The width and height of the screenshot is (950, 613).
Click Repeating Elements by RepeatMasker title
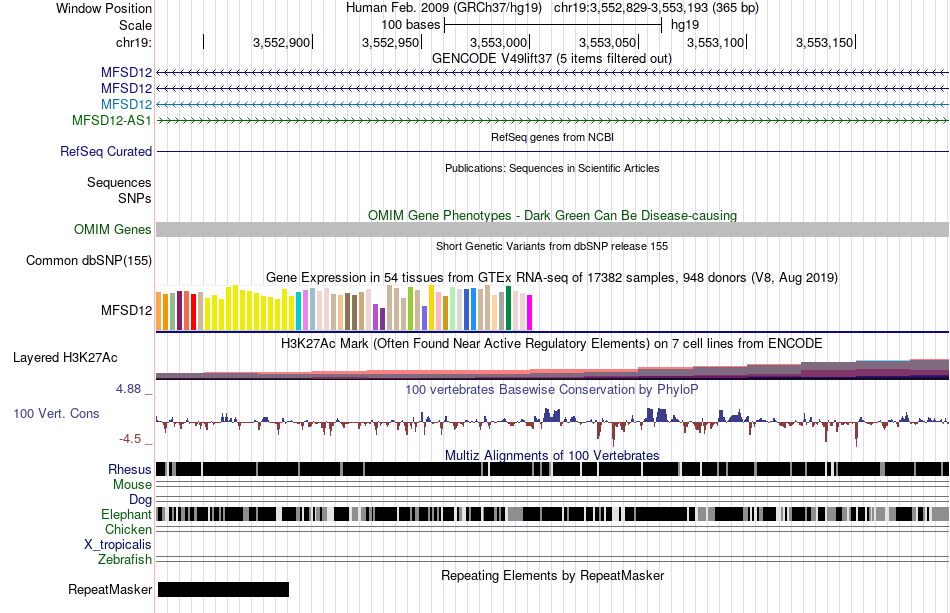[552, 575]
